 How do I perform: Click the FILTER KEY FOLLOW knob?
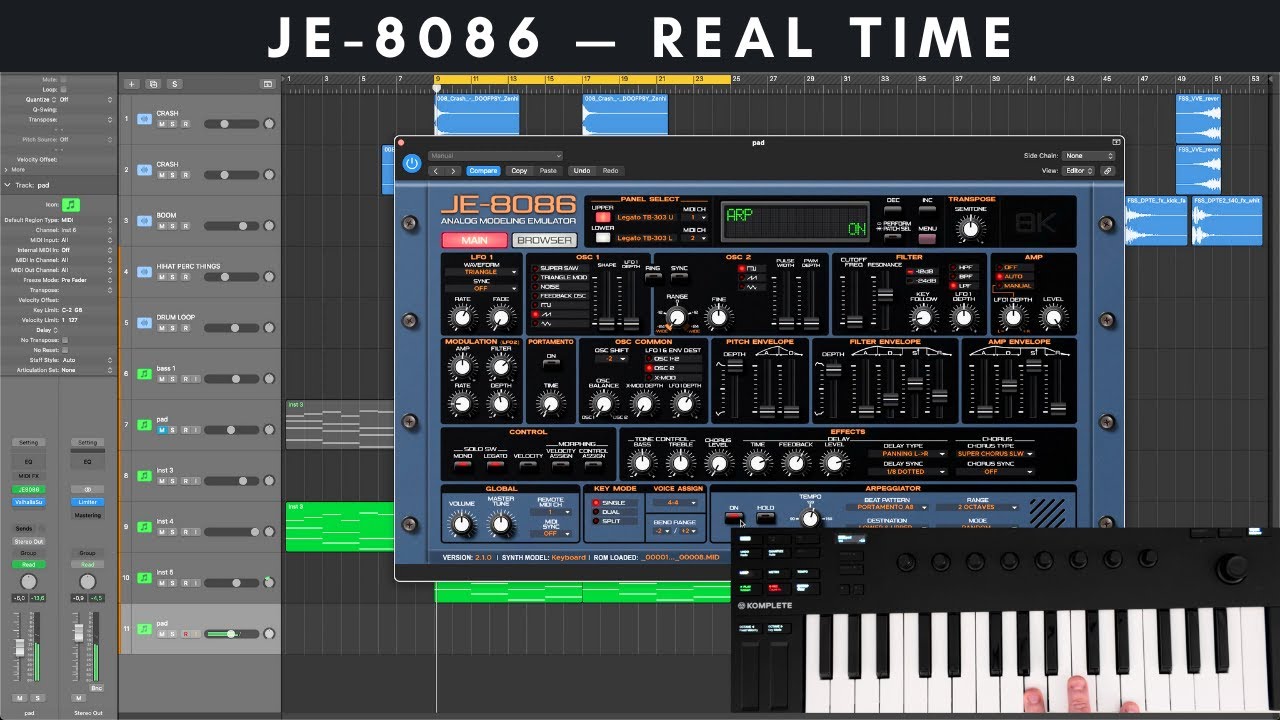[923, 319]
